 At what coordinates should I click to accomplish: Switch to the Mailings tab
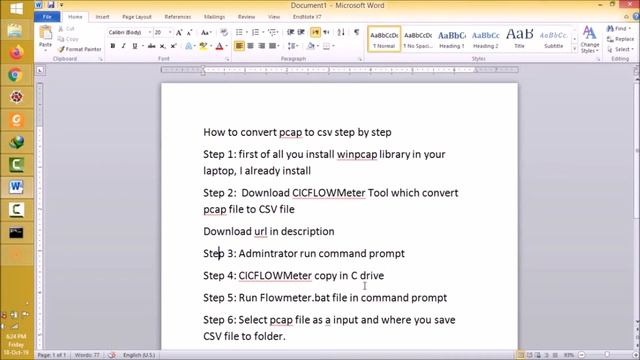[214, 17]
